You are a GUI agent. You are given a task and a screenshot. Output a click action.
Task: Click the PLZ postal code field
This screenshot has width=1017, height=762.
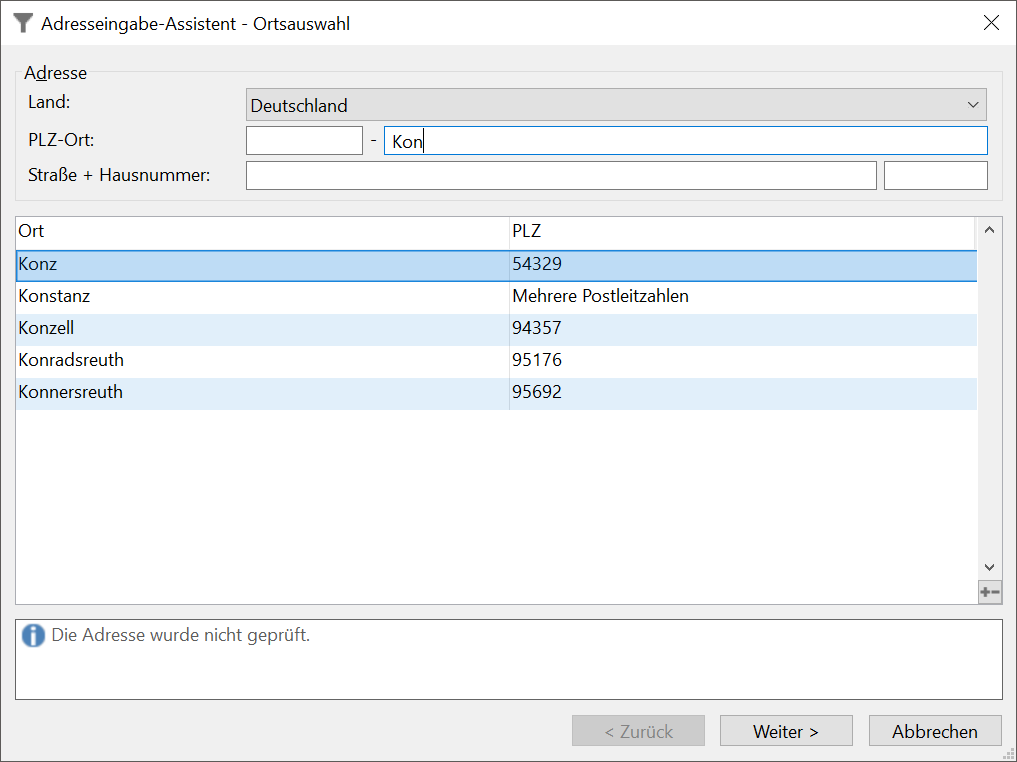(x=304, y=141)
